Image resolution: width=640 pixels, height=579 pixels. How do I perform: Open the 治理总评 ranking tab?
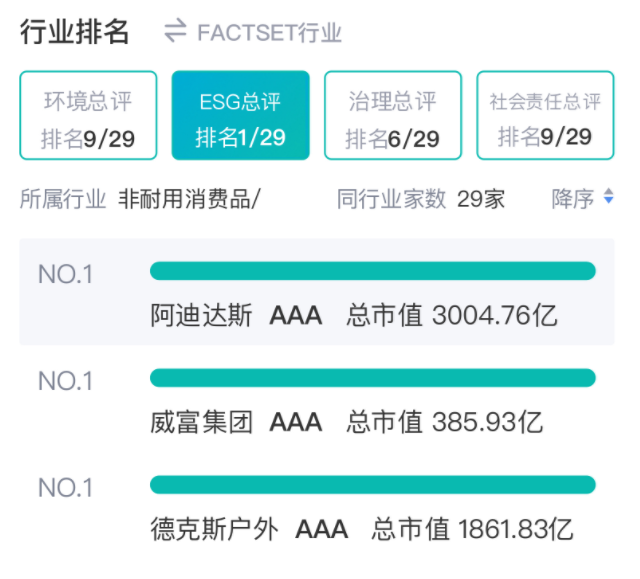click(x=393, y=115)
